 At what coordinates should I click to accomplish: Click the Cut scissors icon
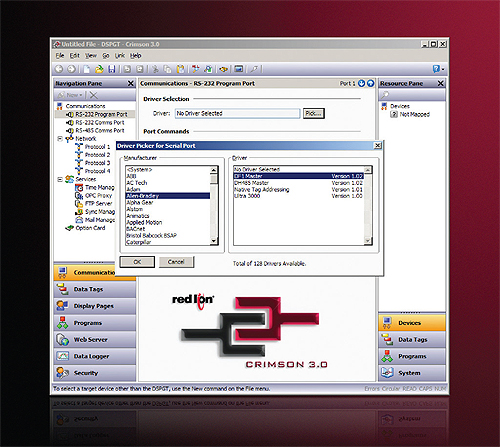point(155,69)
